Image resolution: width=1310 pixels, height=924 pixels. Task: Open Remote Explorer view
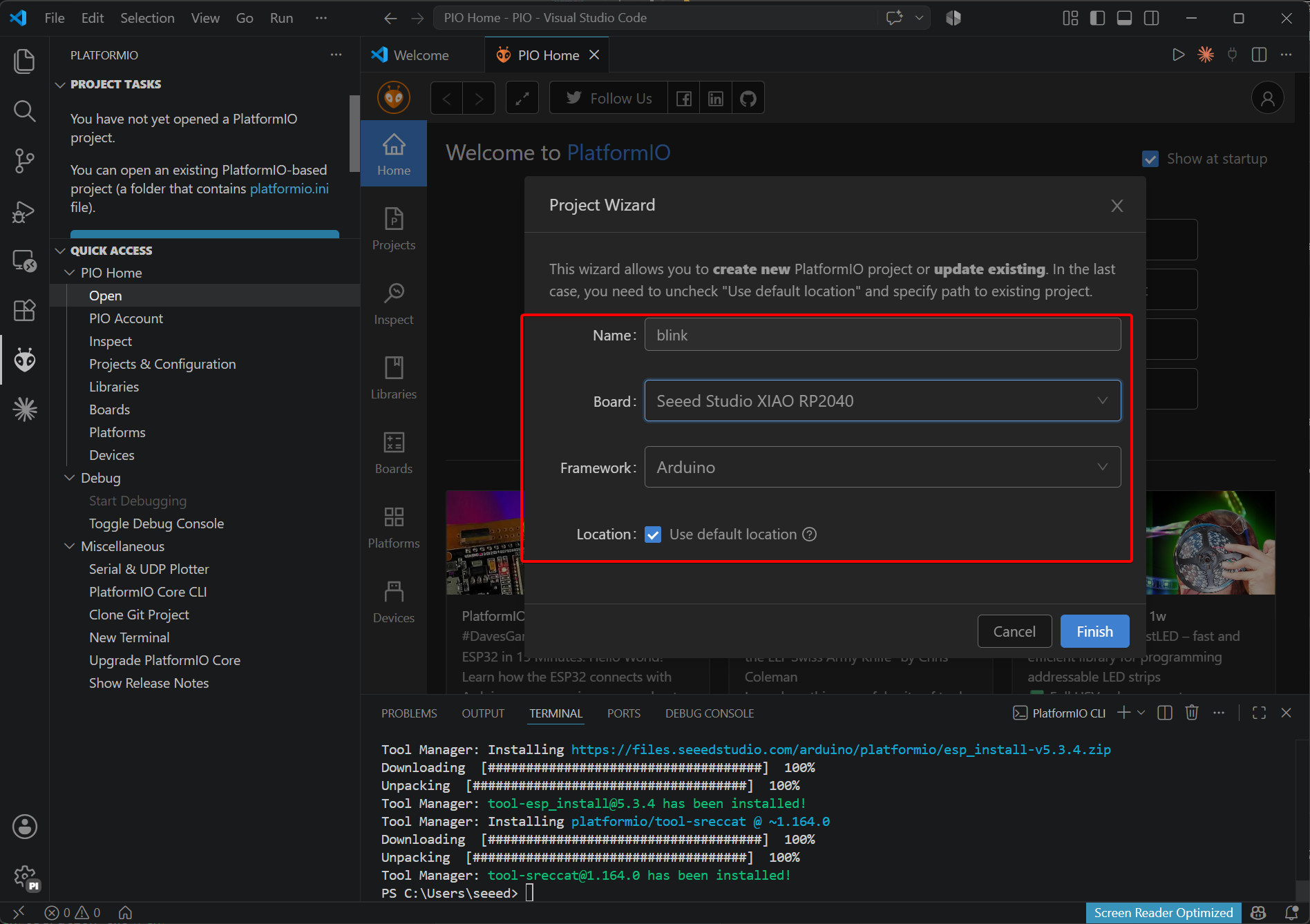point(24,260)
